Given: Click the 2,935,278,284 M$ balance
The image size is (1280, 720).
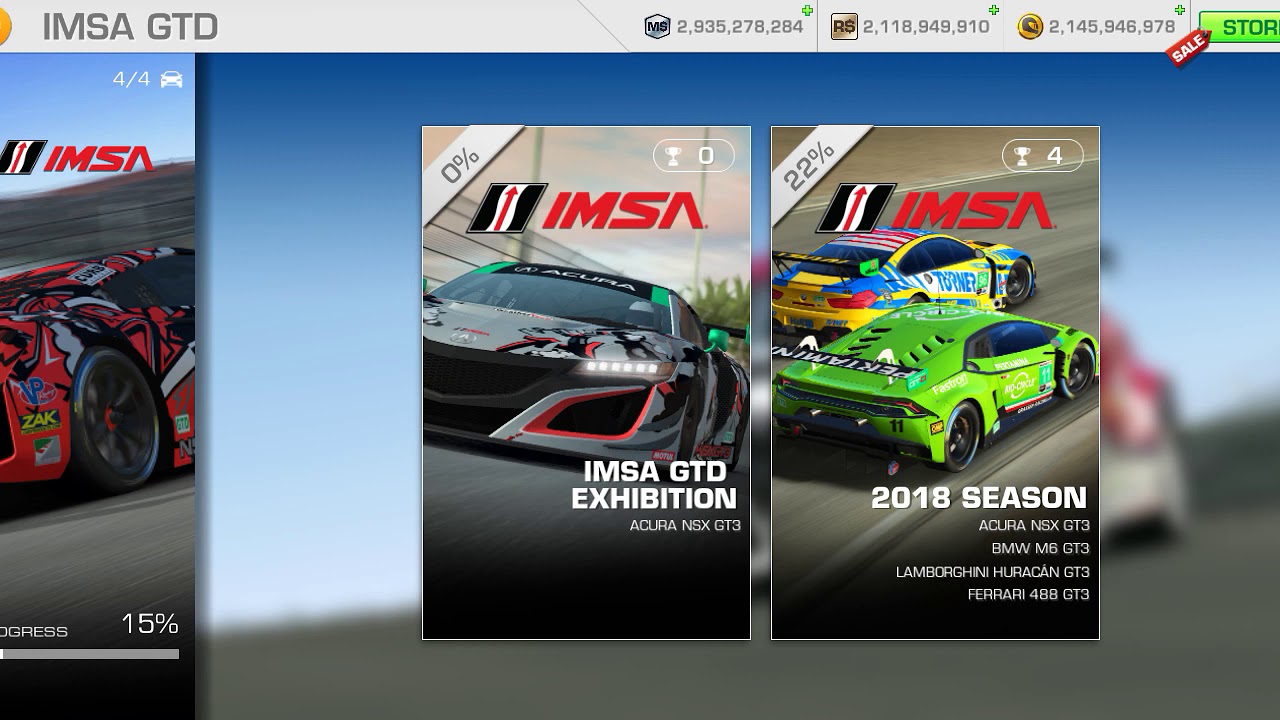Looking at the screenshot, I should pos(740,27).
